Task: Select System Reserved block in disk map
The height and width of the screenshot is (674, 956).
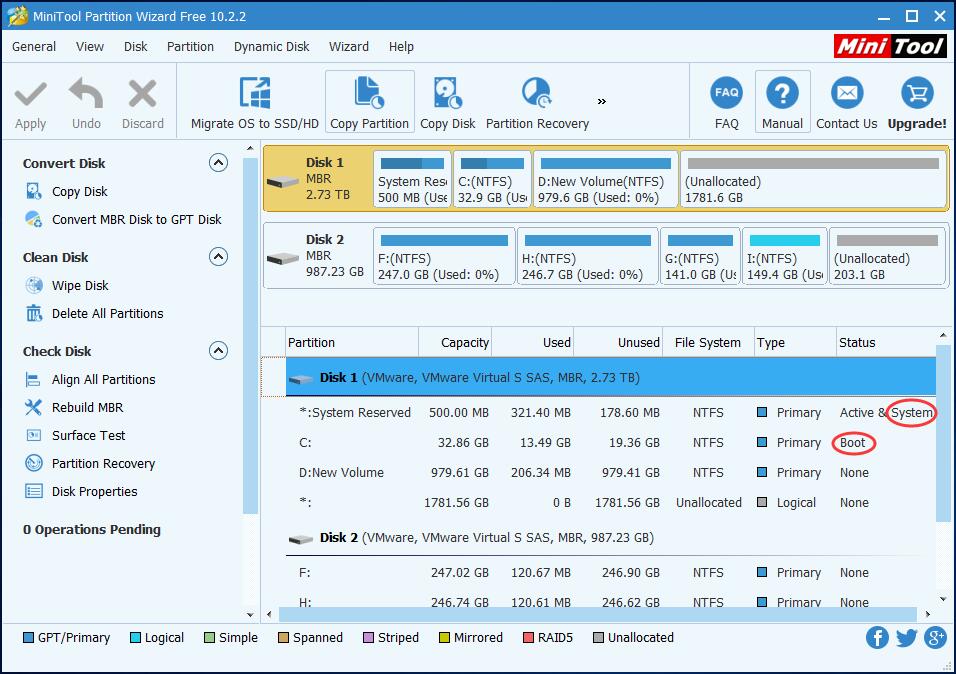Action: [x=412, y=179]
